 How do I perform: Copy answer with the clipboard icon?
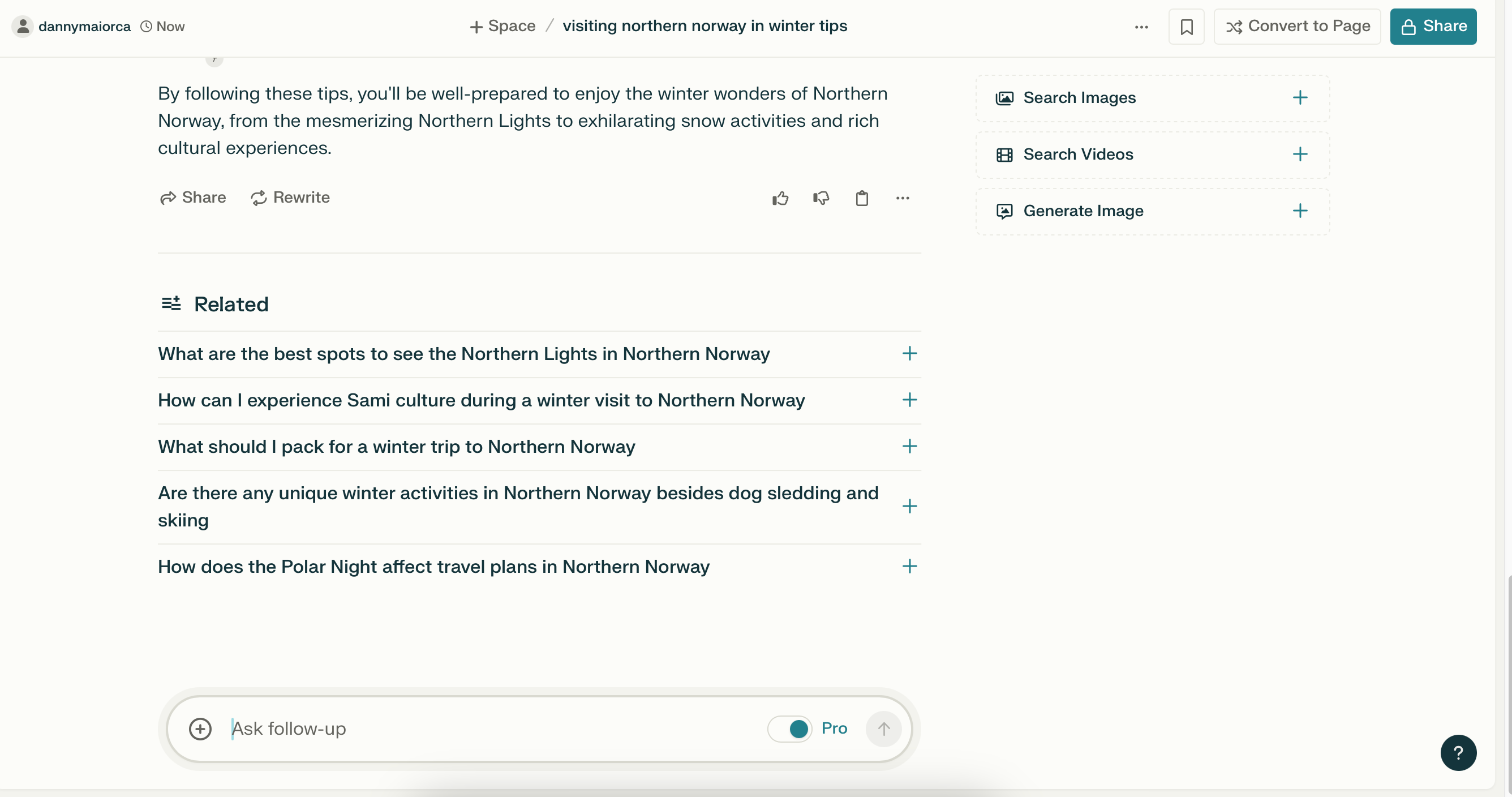coord(862,199)
